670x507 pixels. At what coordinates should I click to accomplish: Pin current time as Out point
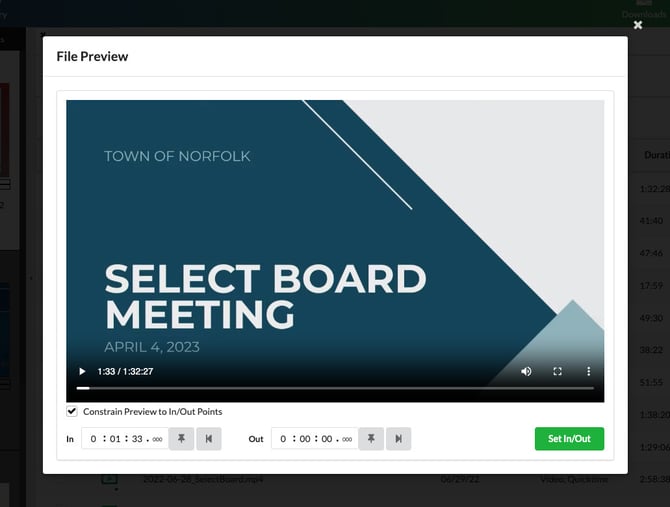point(371,439)
